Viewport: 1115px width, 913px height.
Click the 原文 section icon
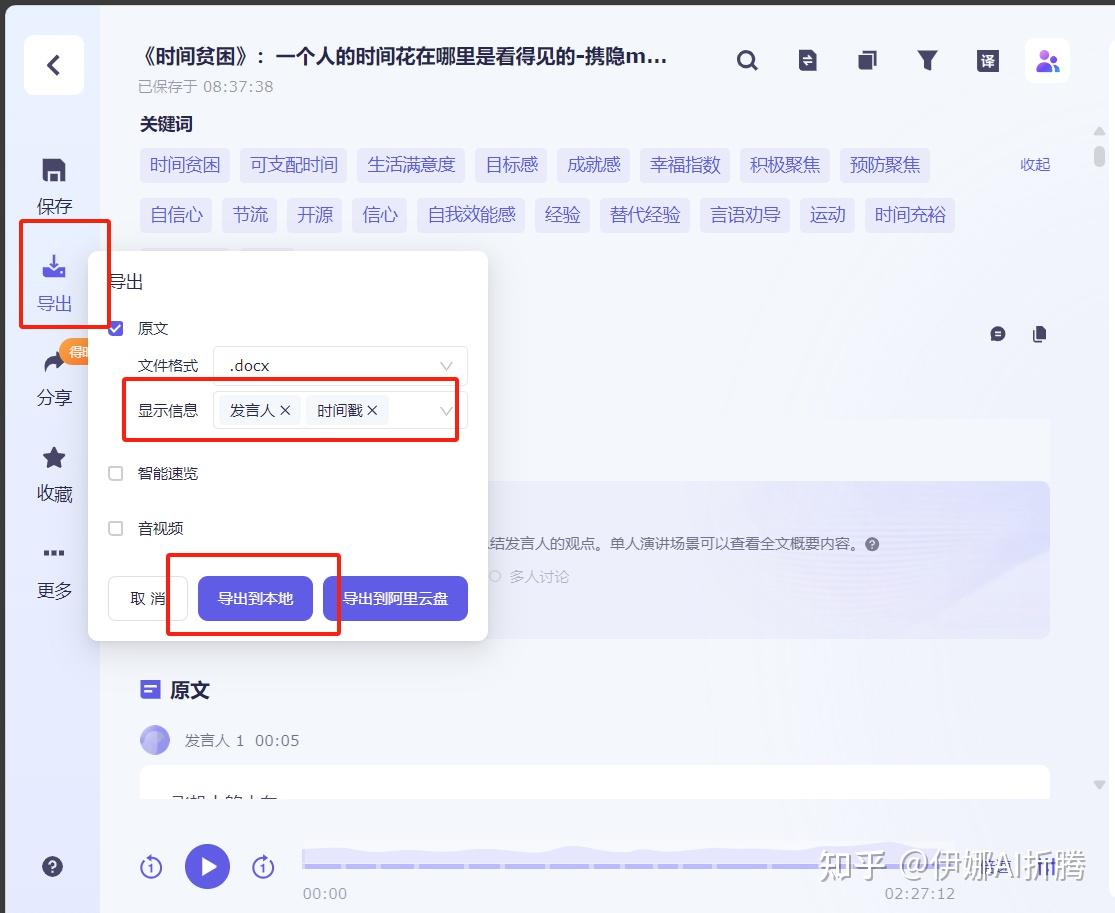150,689
